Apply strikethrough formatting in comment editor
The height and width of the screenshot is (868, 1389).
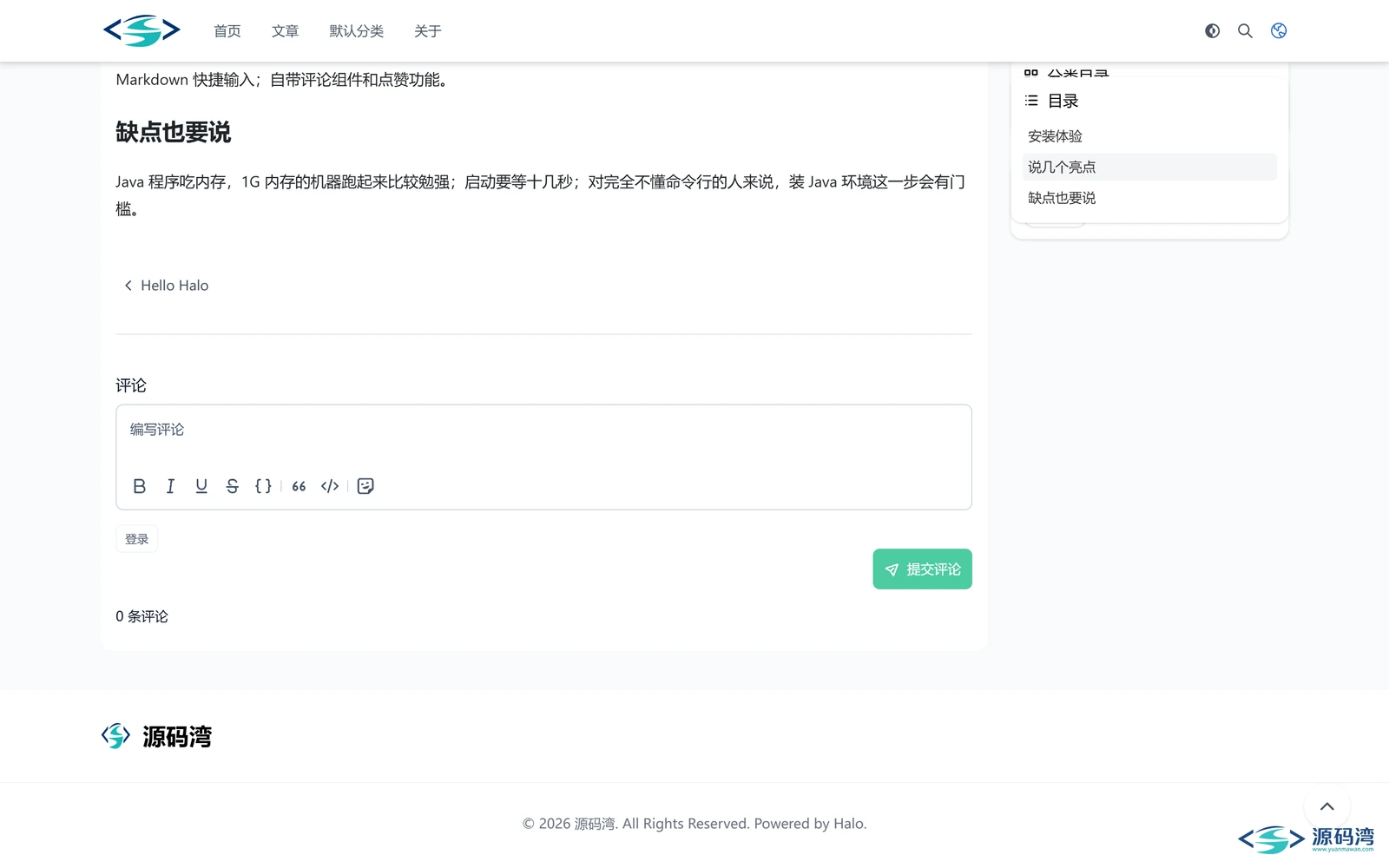tap(232, 486)
